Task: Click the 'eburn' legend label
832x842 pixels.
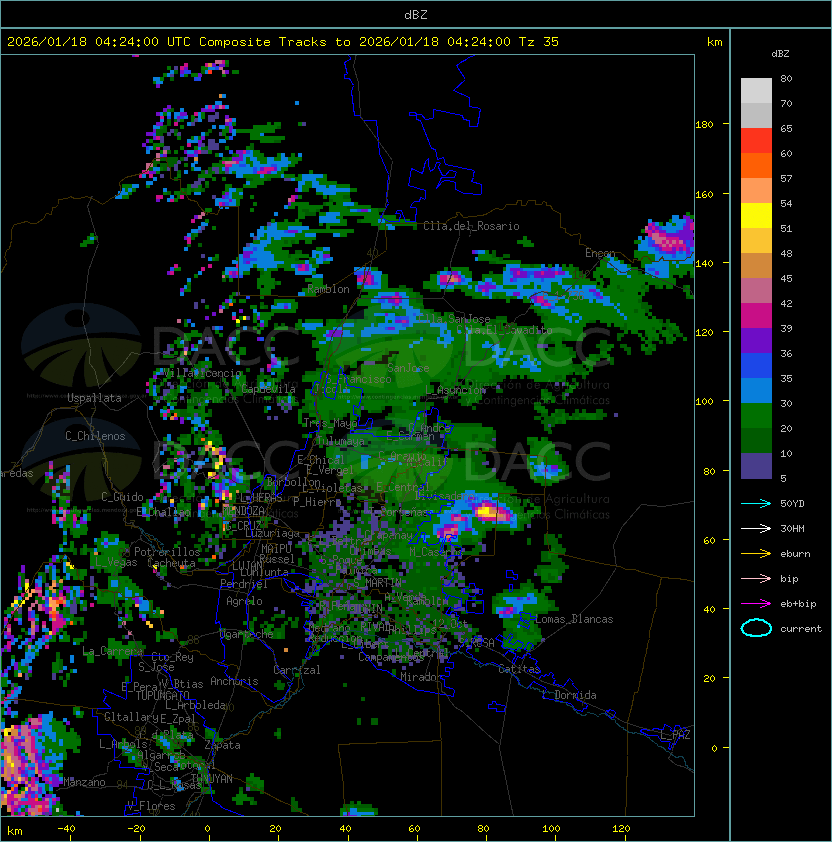Action: (795, 554)
